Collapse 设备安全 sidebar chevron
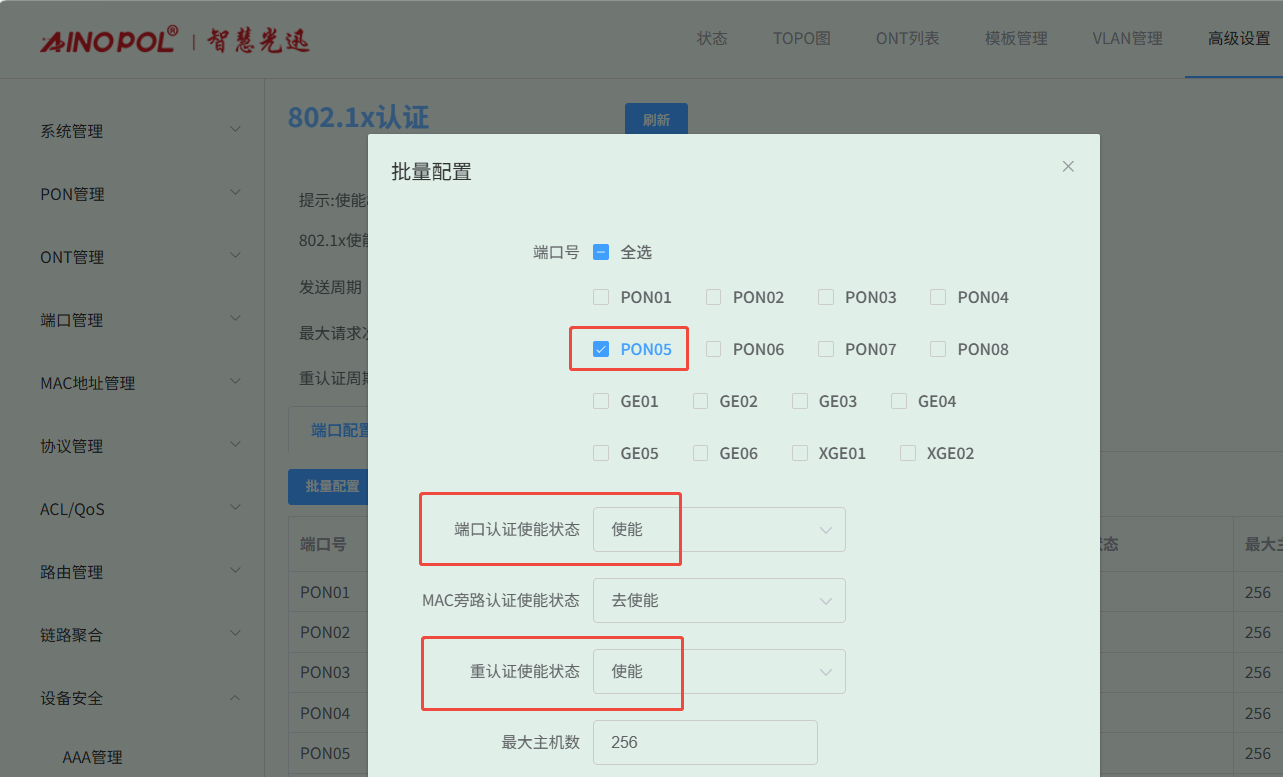The height and width of the screenshot is (777, 1283). click(235, 697)
